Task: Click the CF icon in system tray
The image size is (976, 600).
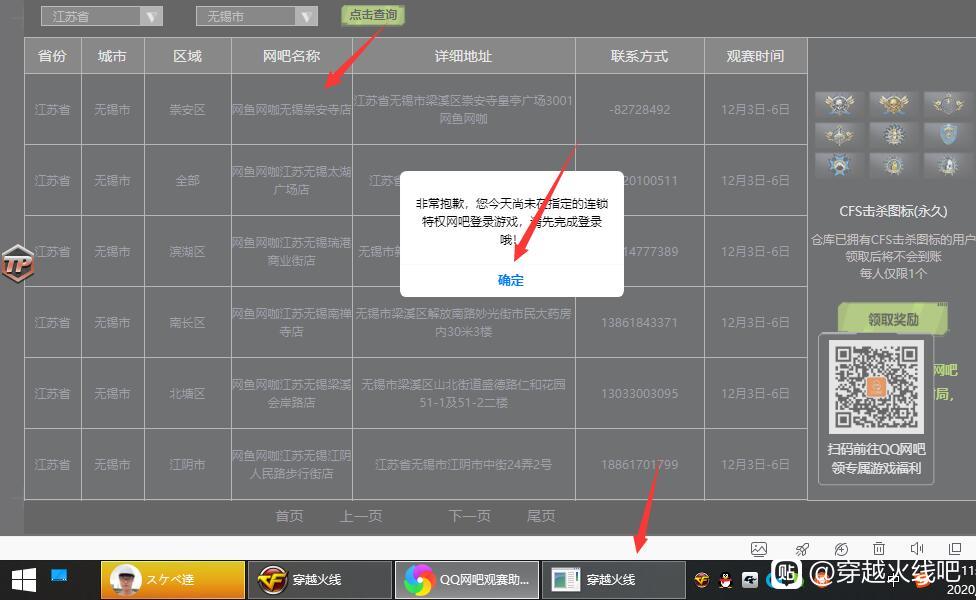Action: point(702,580)
